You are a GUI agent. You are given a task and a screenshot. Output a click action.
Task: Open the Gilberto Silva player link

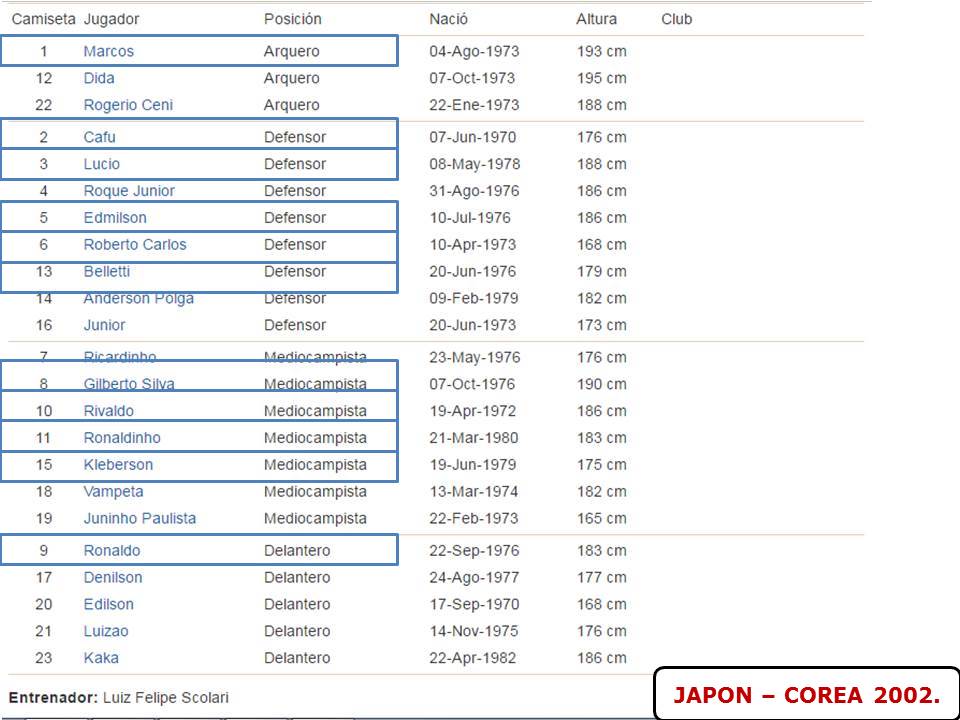click(x=129, y=384)
